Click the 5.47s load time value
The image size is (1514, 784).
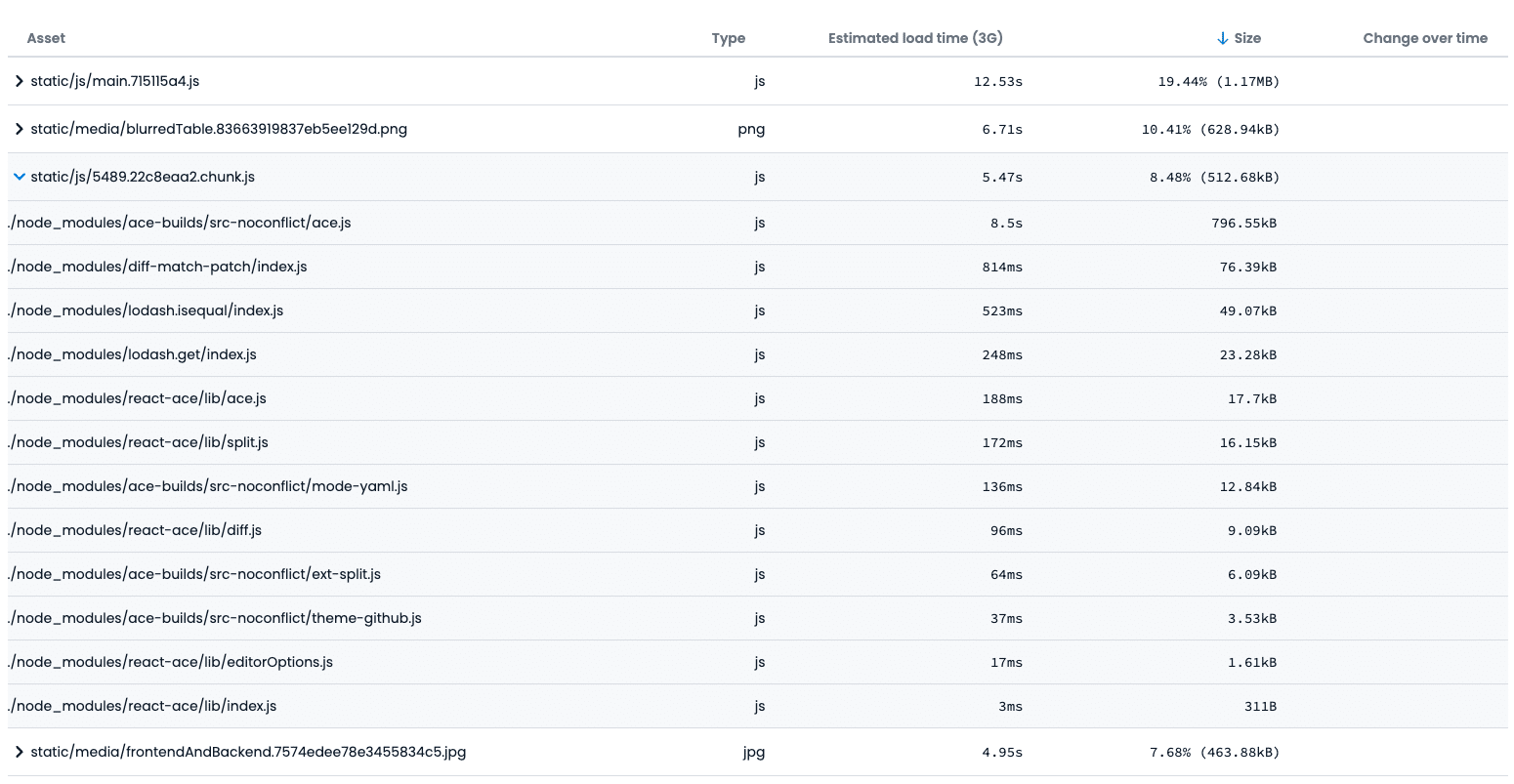[x=1002, y=177]
